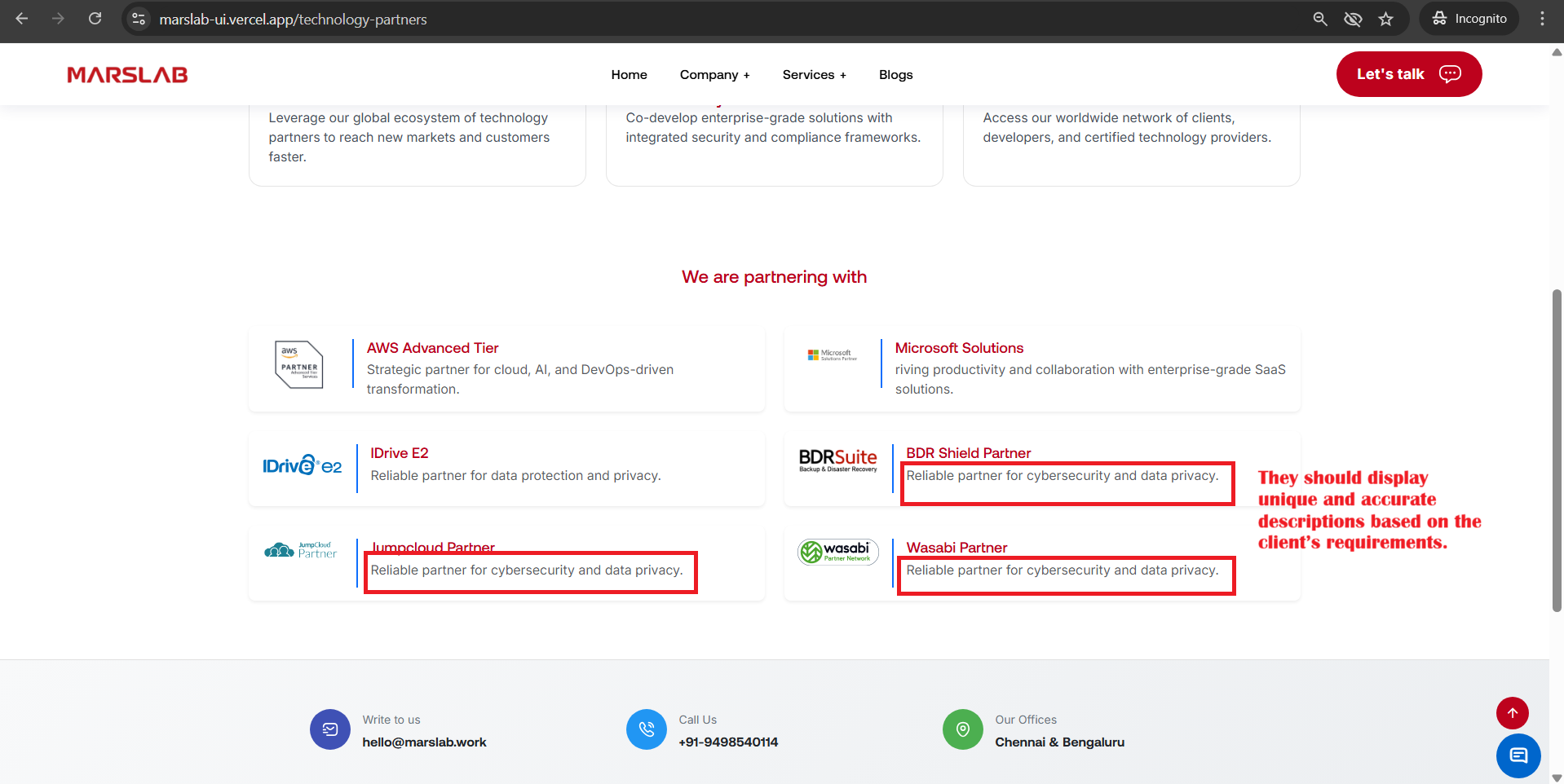Click the email envelope icon
The image size is (1564, 784).
coord(329,729)
